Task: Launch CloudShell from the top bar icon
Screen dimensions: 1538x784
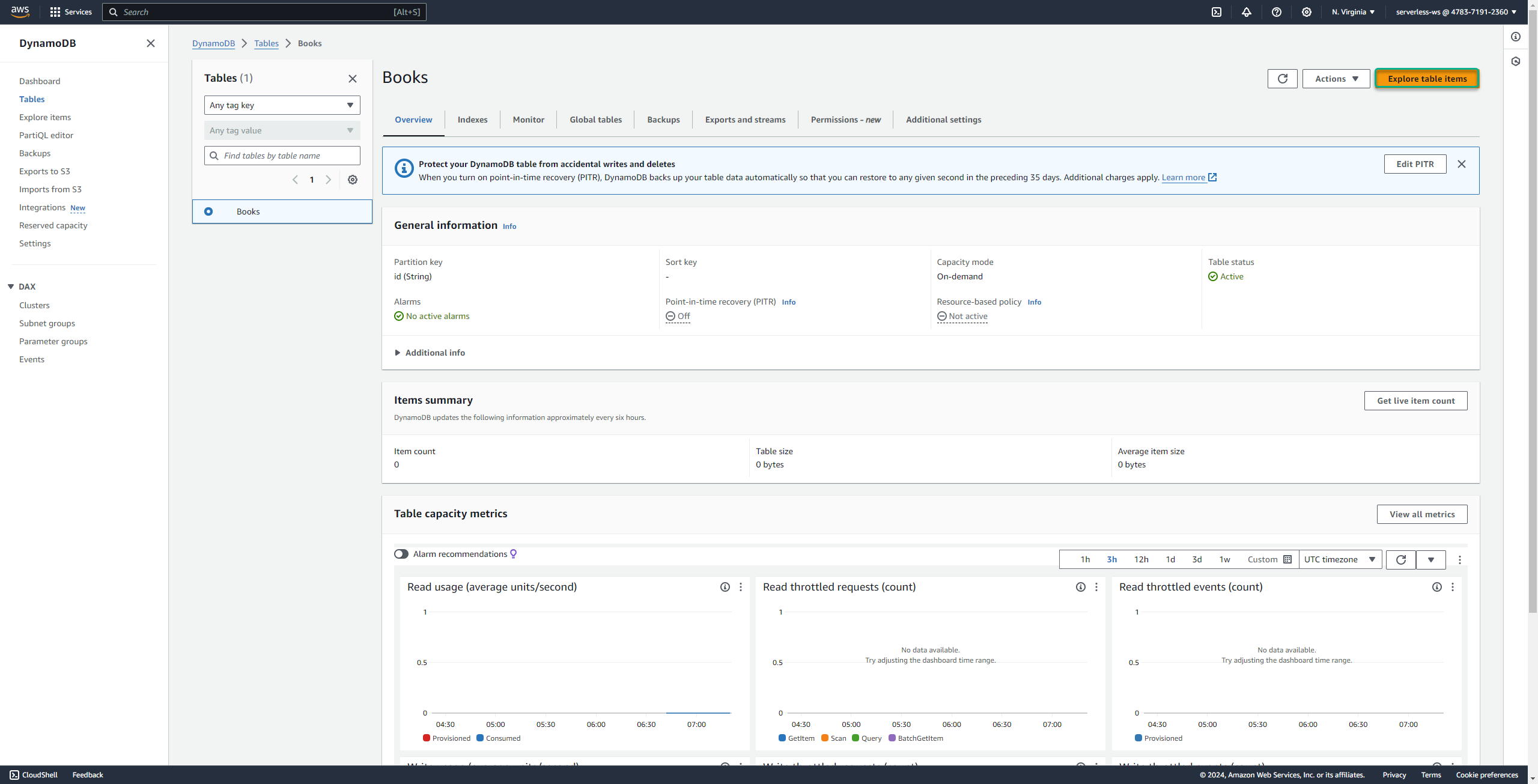Action: point(1217,12)
